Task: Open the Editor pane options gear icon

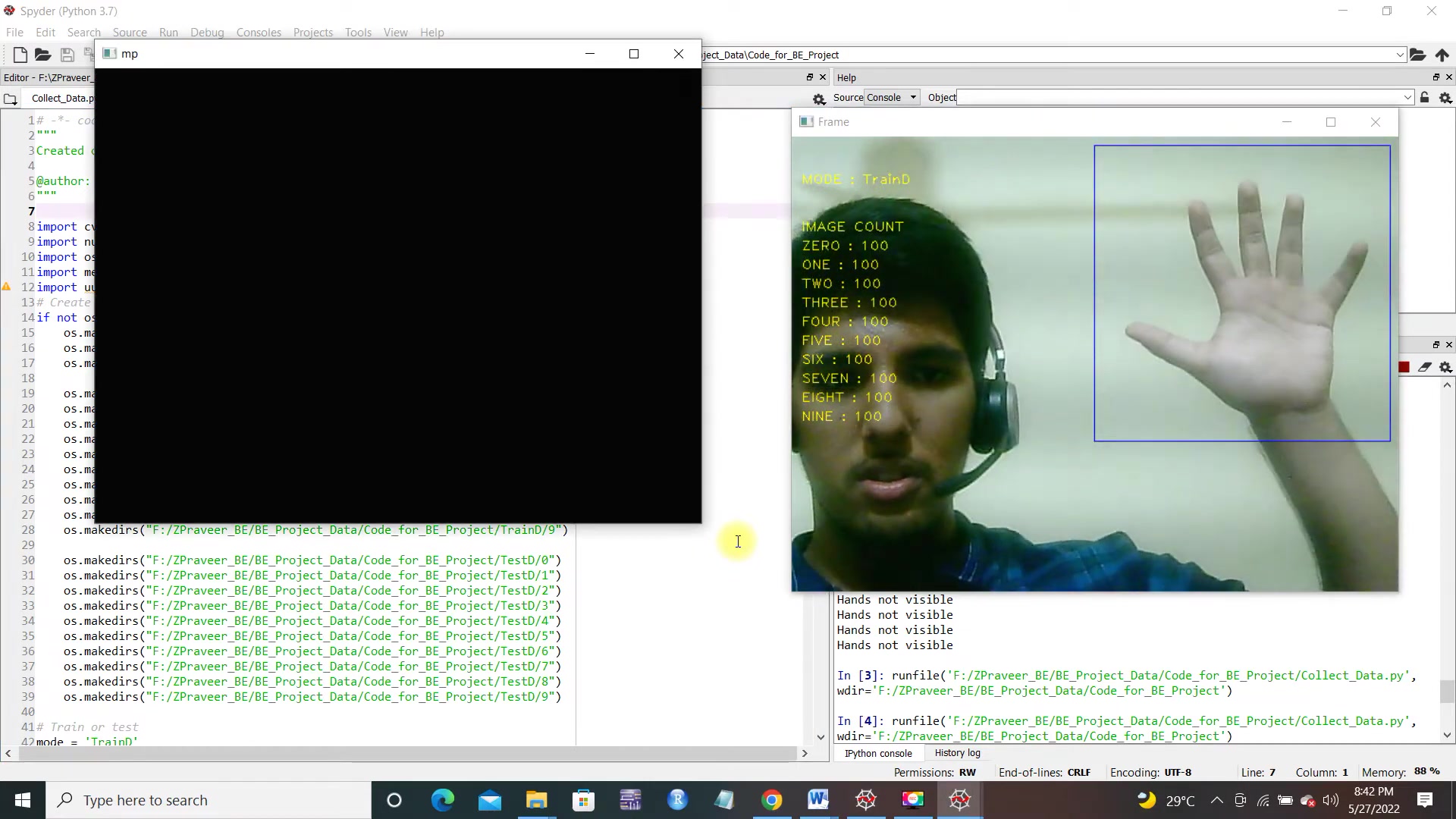Action: 819,99
